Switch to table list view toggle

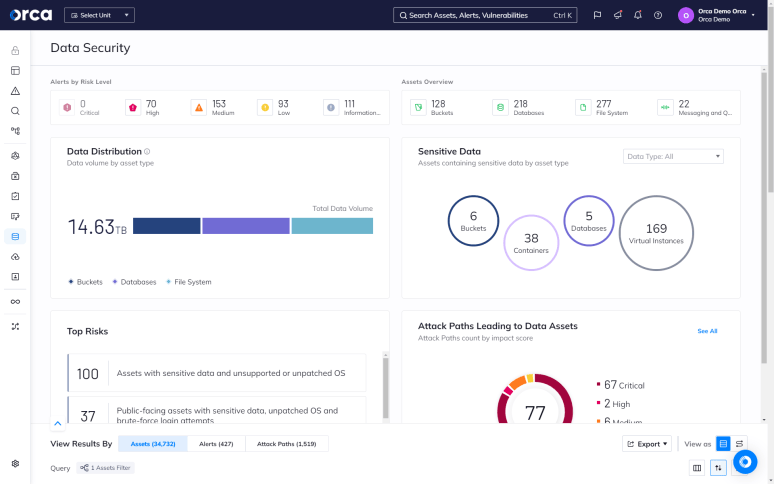(723, 444)
